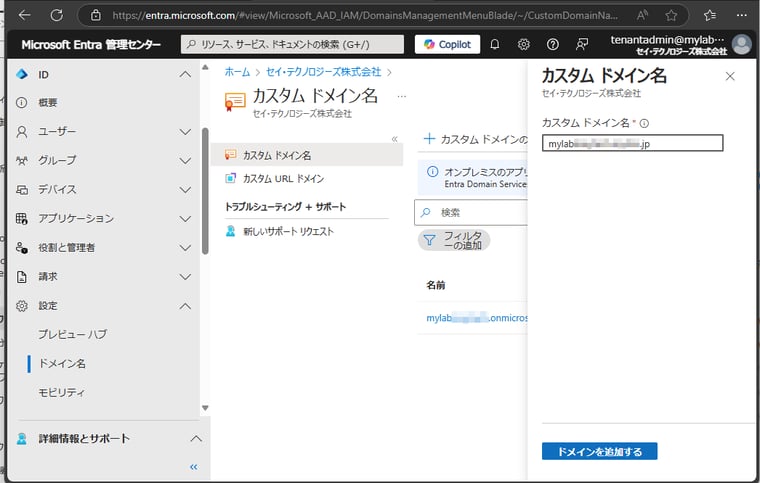Collapse the sidebar using the double chevron at its bottom
This screenshot has height=483, width=760.
click(x=194, y=467)
